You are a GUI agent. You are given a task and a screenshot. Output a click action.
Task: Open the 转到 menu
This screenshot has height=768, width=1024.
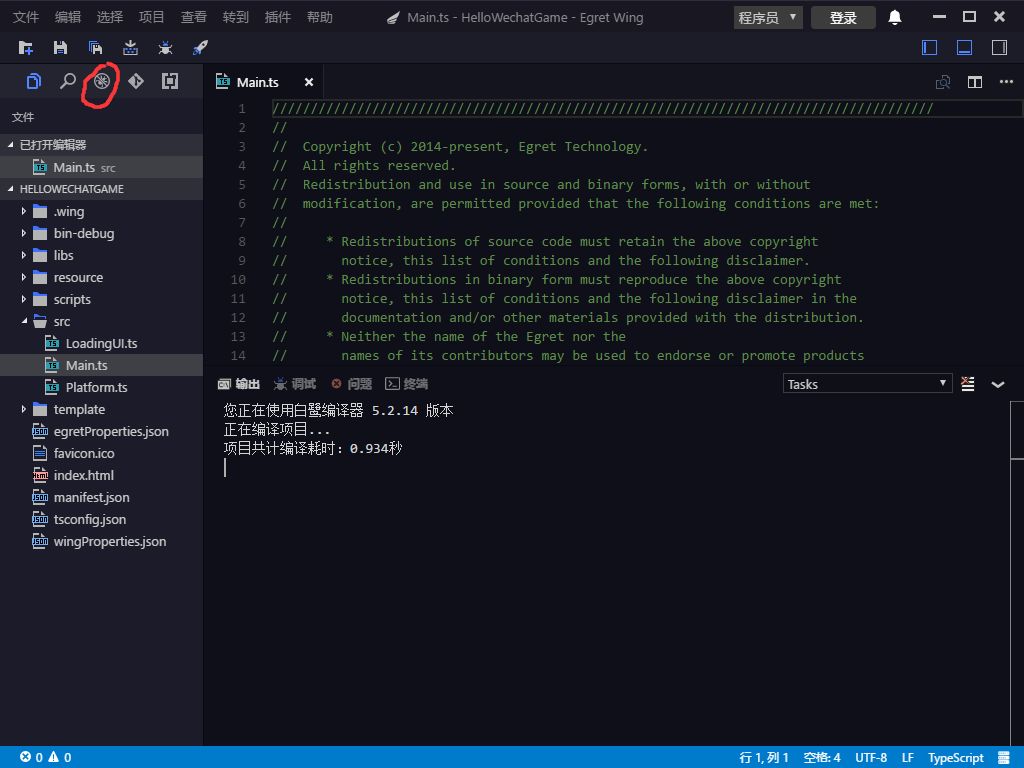[236, 17]
